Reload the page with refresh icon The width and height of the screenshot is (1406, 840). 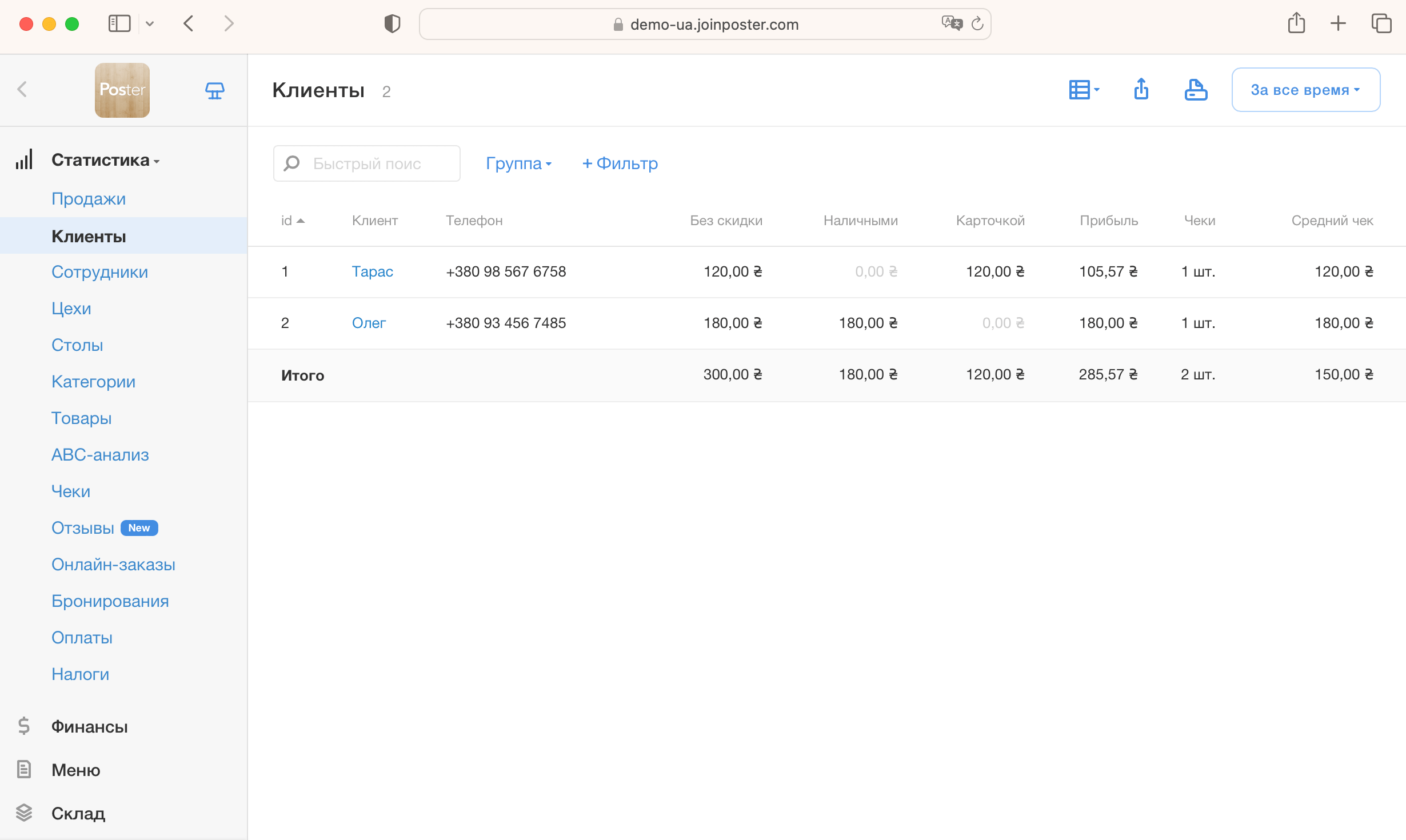(977, 24)
